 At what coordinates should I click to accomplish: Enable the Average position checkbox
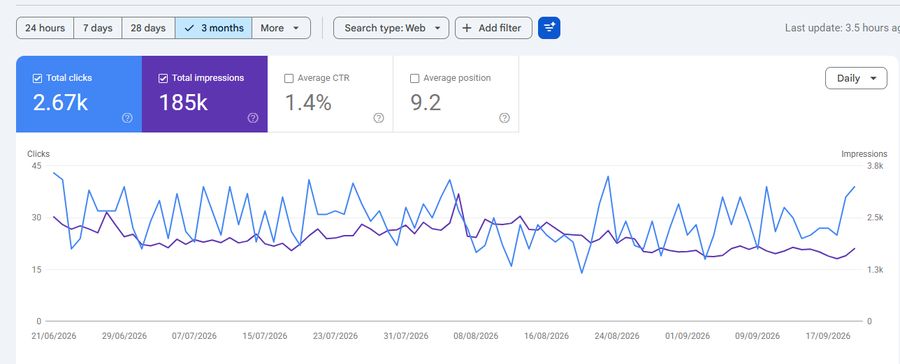414,79
